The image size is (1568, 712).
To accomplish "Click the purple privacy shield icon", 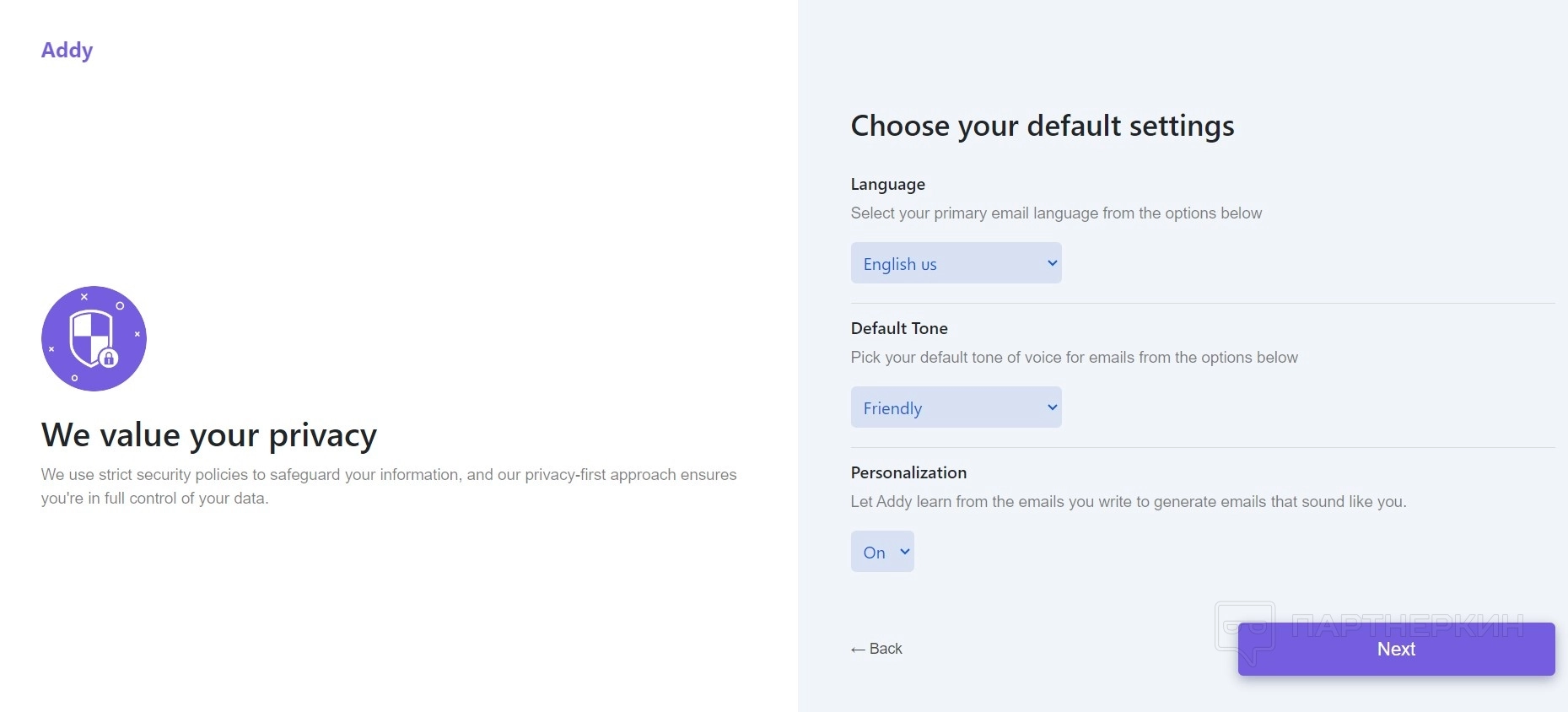I will coord(94,338).
